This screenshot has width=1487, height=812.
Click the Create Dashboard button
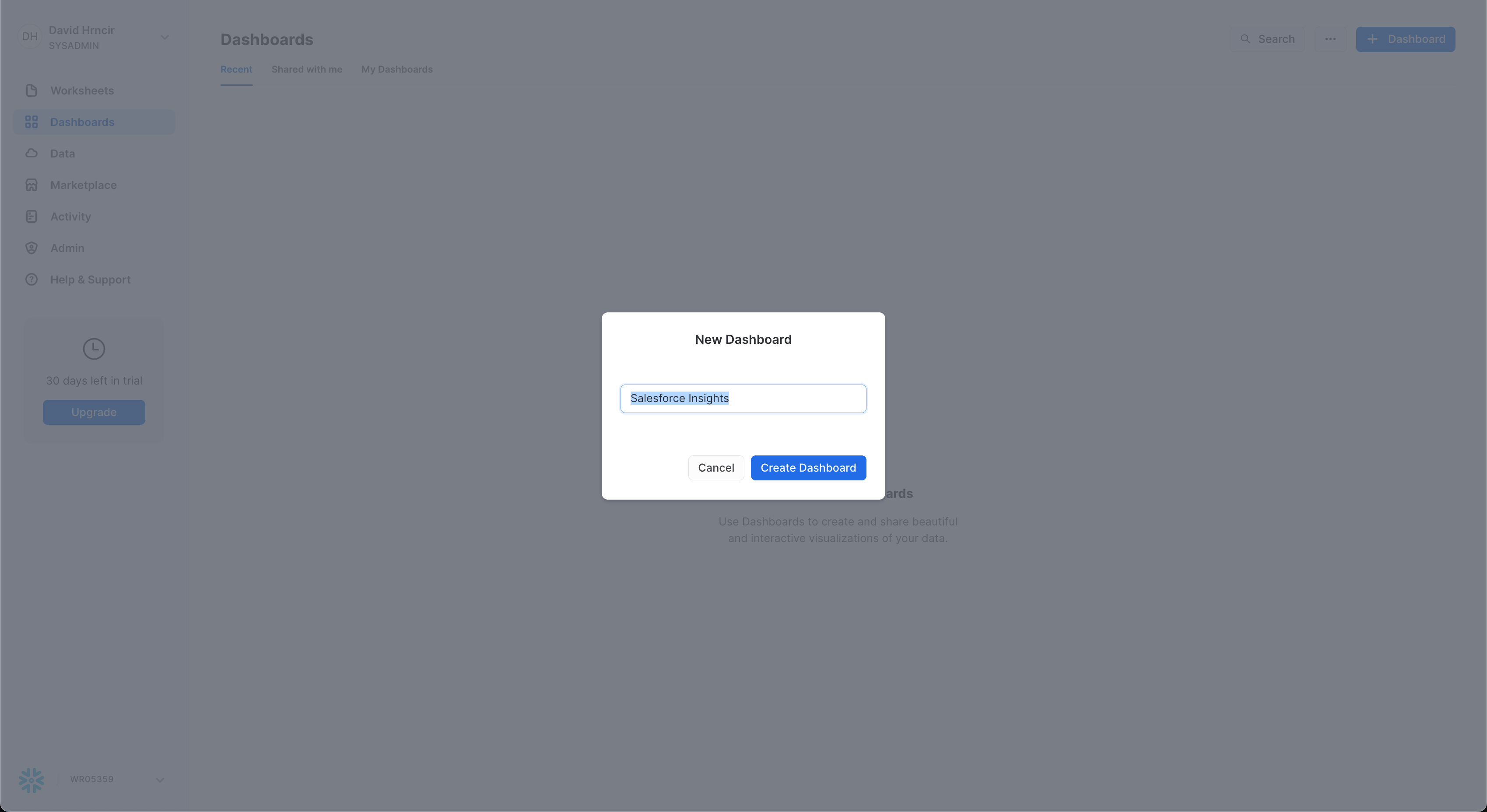coord(808,467)
